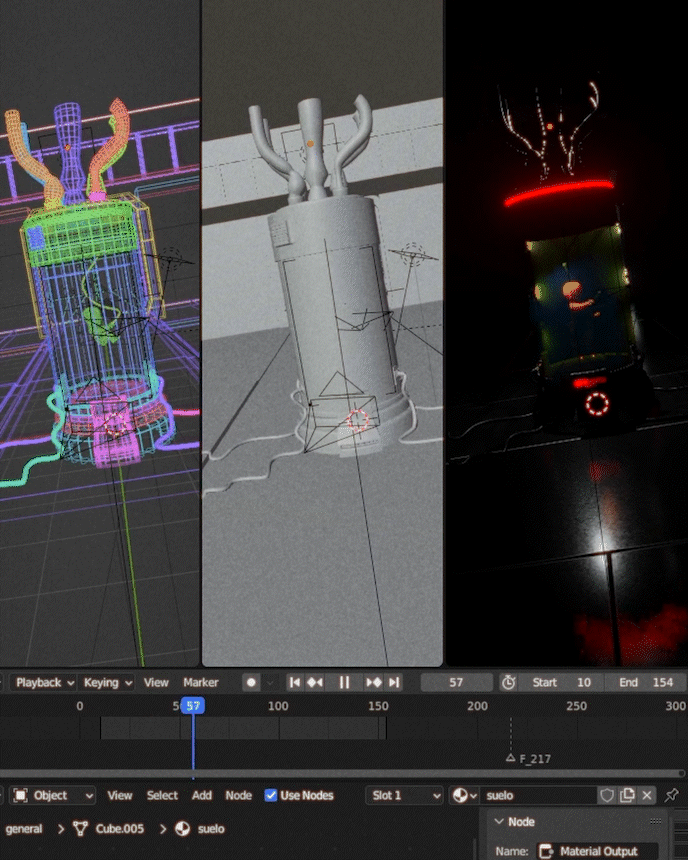
Task: Click the End frame field
Action: point(646,682)
